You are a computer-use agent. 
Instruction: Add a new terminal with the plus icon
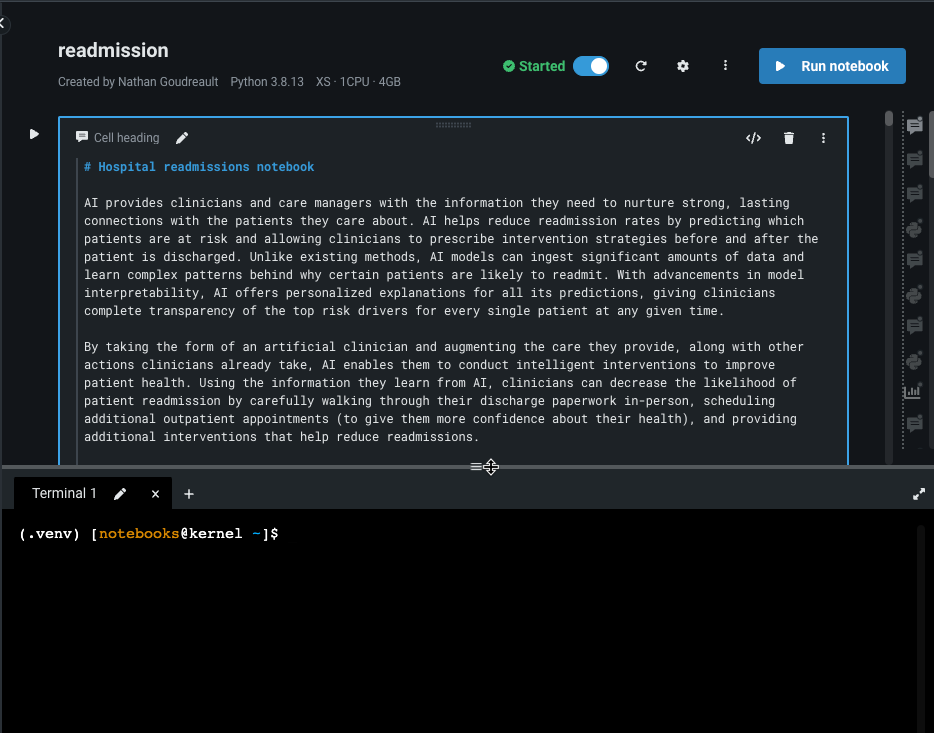[x=189, y=494]
